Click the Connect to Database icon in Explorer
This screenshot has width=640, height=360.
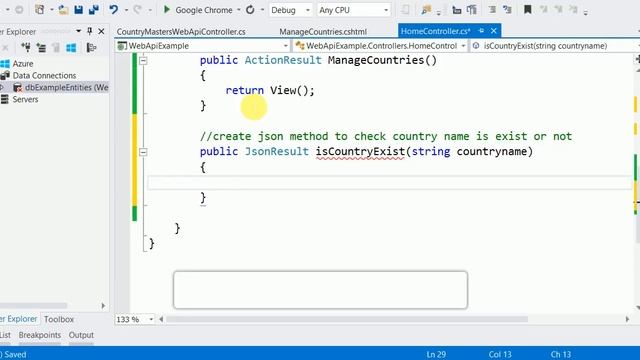tap(25, 48)
